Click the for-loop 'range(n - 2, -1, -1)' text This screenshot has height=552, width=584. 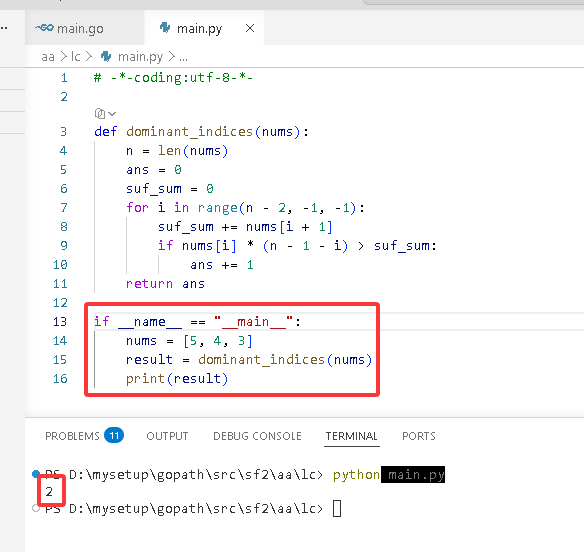pyautogui.click(x=277, y=207)
